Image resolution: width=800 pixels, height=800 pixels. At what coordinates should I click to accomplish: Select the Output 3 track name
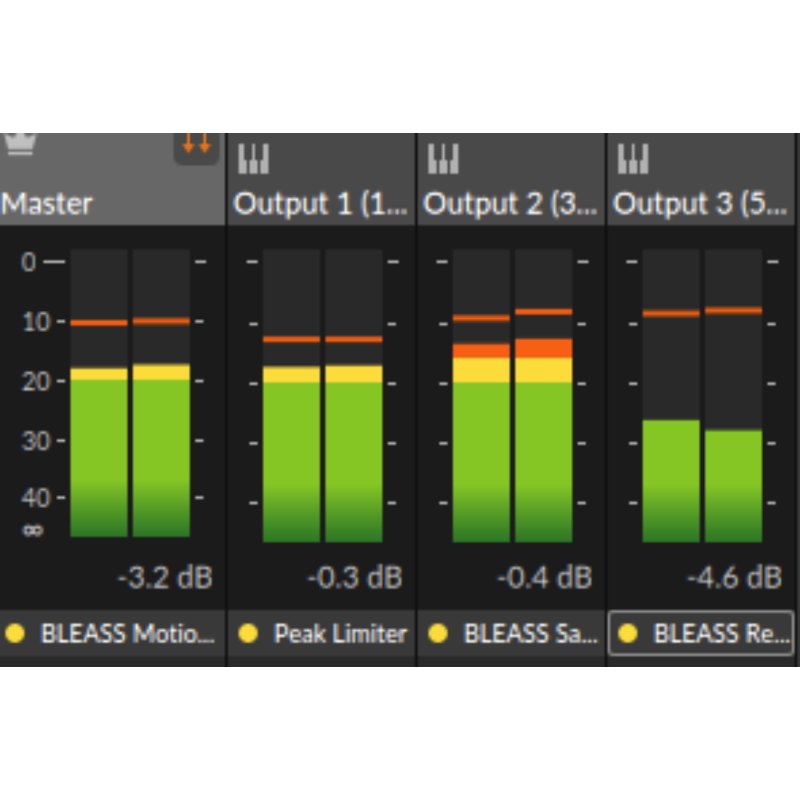coord(700,204)
